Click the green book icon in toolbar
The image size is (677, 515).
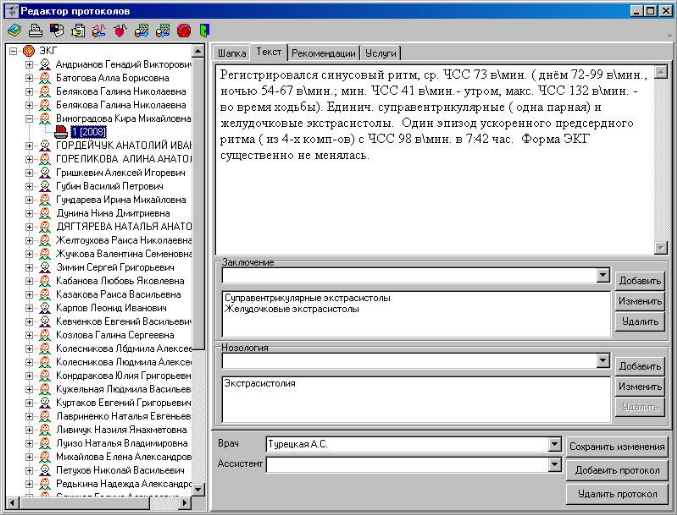13,30
